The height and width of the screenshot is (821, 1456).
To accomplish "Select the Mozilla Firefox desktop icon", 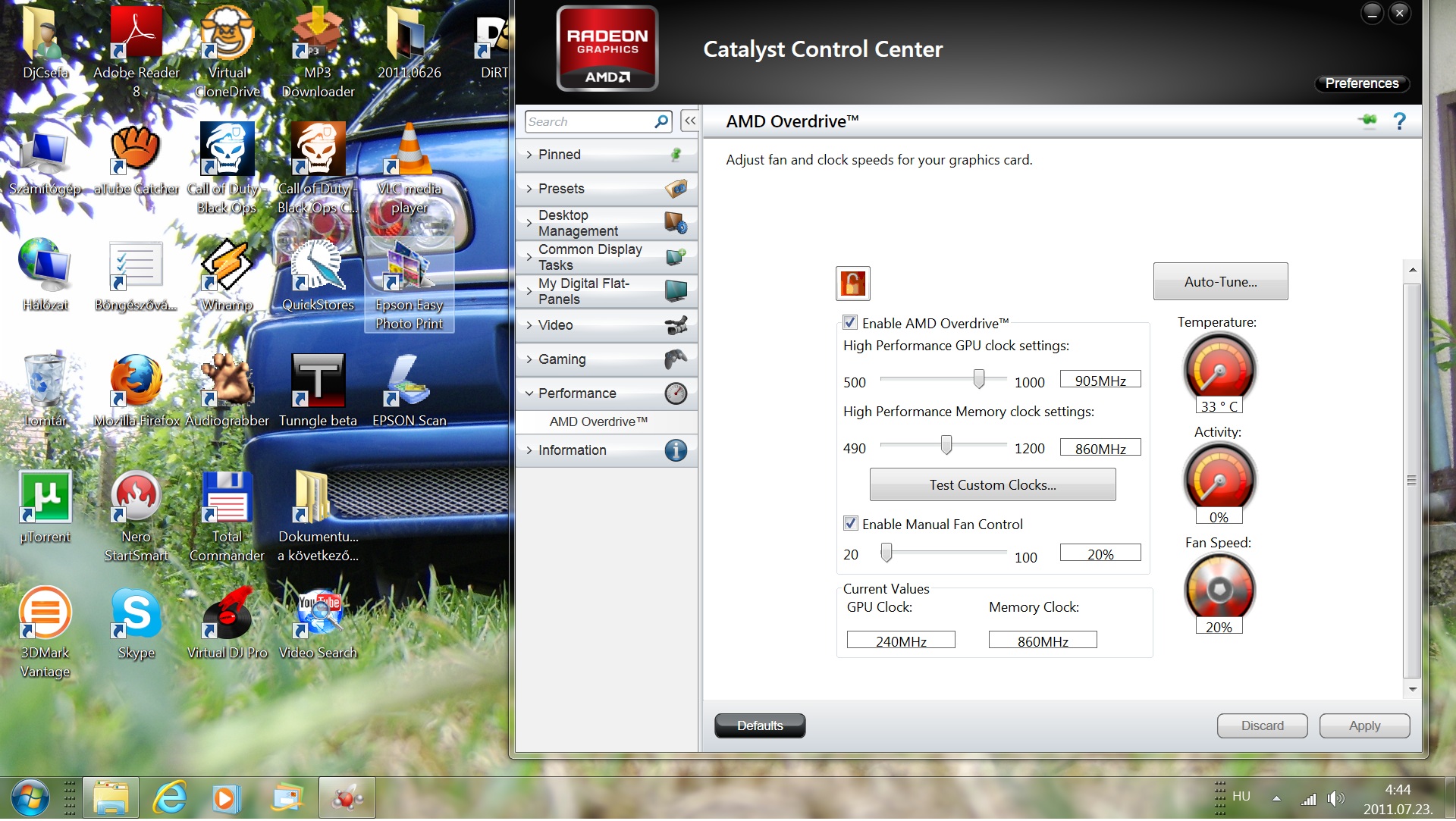I will coord(136,391).
